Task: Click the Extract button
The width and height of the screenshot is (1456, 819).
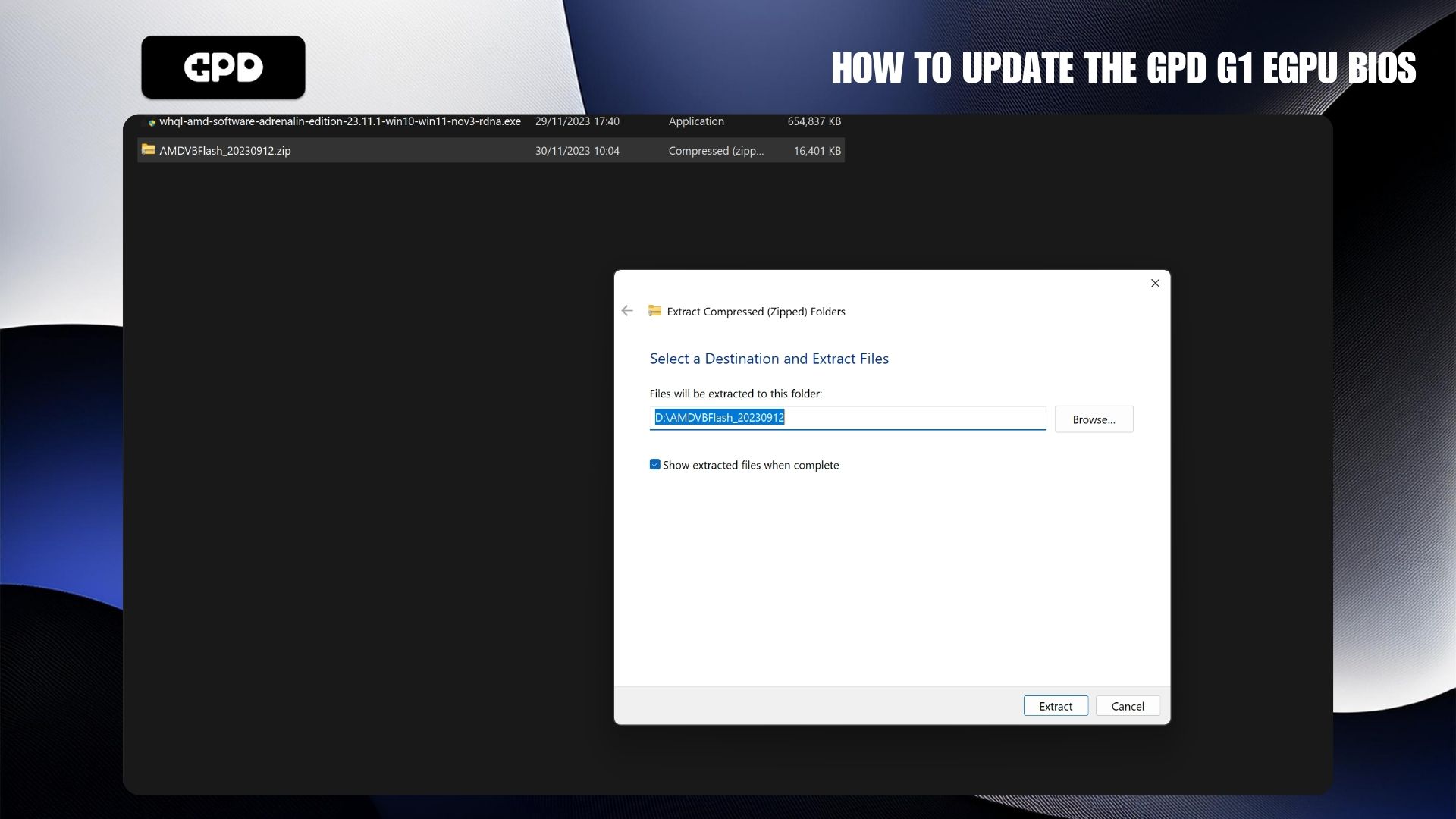Action: point(1056,706)
